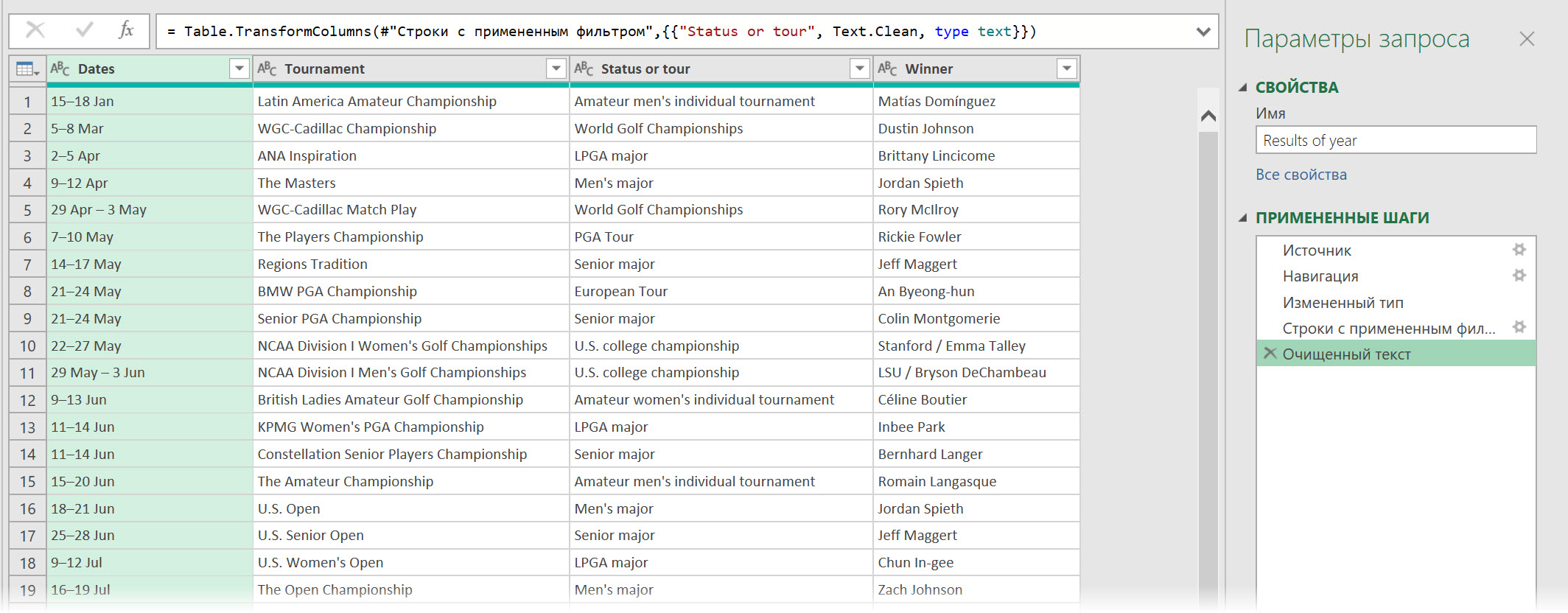The width and height of the screenshot is (1568, 613).
Task: Click cell Chun In-gee
Action: 976,562
